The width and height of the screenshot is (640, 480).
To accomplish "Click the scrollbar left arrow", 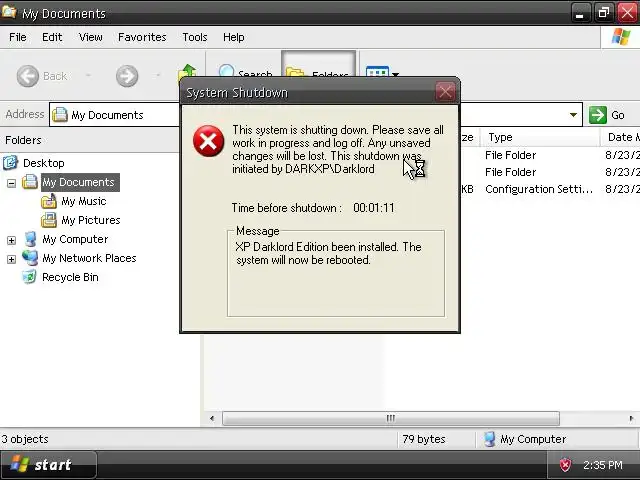I will (x=212, y=418).
